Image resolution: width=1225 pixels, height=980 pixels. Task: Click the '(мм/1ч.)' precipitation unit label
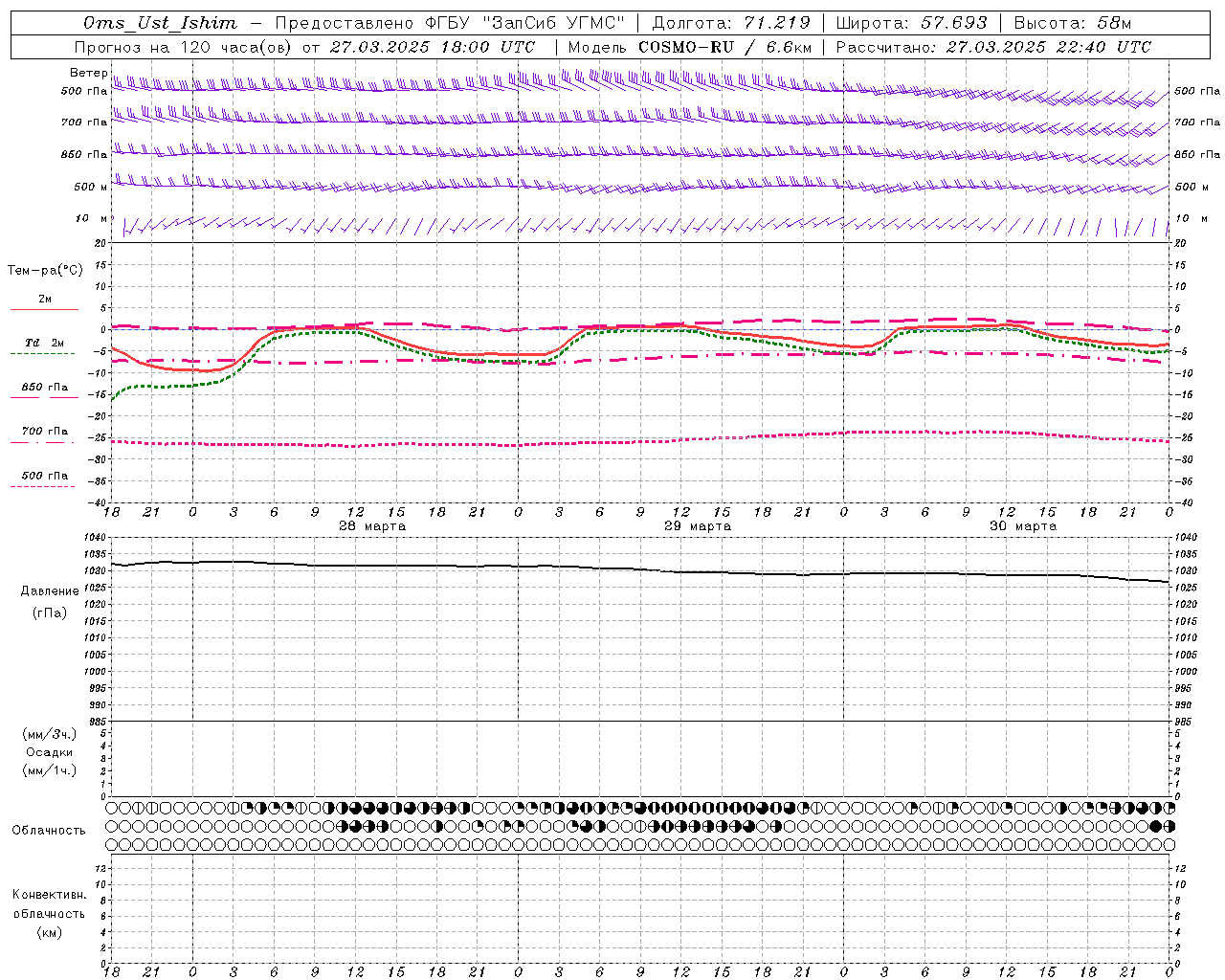[49, 770]
